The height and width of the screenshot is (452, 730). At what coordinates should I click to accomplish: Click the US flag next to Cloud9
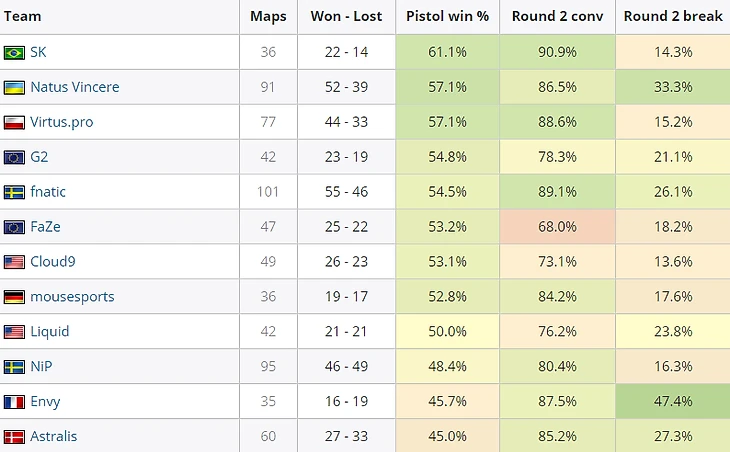coord(14,262)
